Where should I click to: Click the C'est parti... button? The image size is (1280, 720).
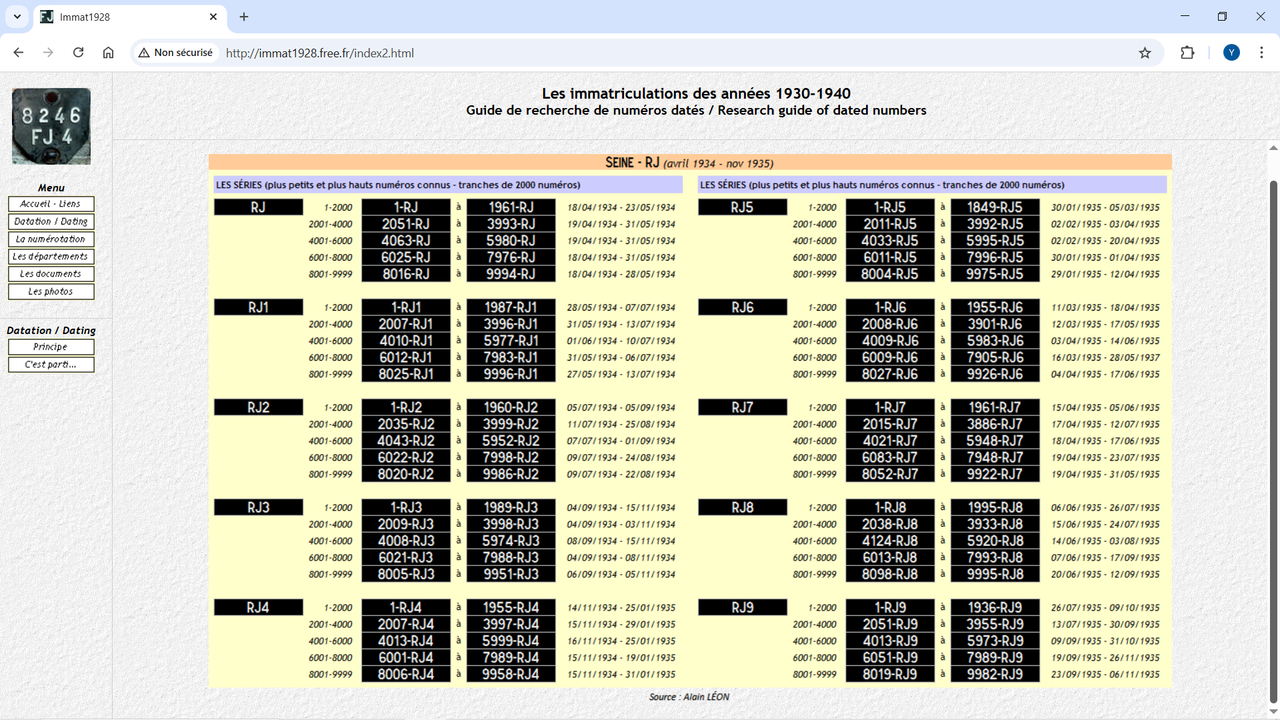click(51, 365)
